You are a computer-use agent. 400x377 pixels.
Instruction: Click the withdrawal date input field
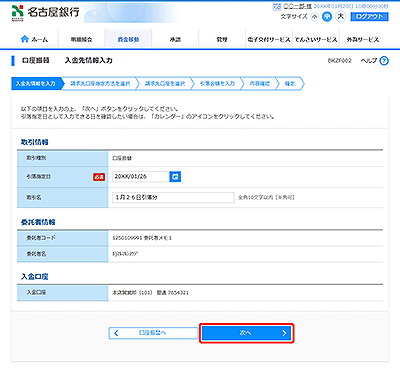pyautogui.click(x=140, y=177)
